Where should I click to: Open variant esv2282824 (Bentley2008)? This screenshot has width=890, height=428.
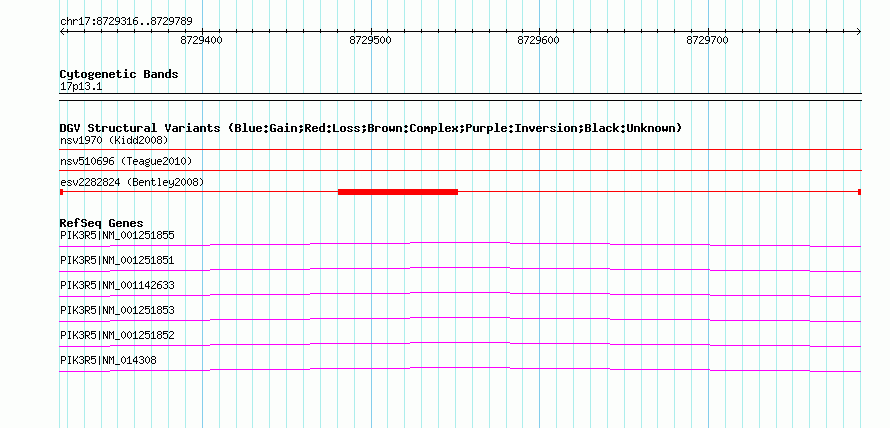132,182
